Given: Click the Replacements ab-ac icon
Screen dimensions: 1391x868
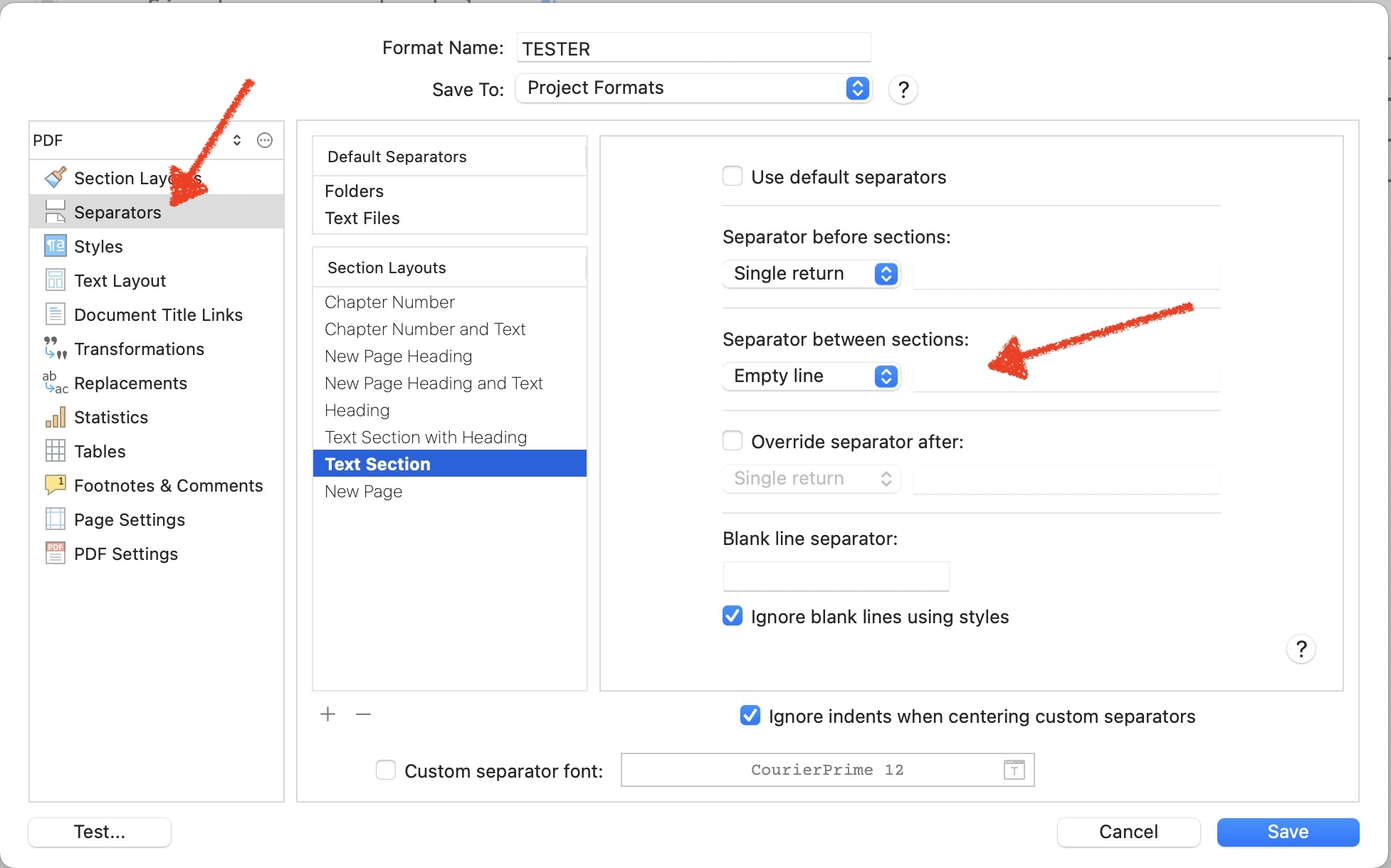Looking at the screenshot, I should [x=56, y=383].
